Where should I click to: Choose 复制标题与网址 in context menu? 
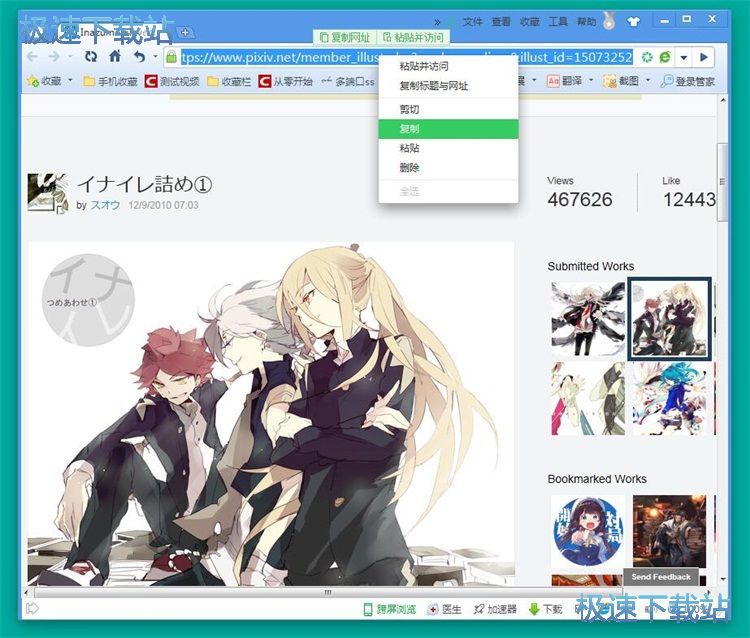click(x=448, y=86)
